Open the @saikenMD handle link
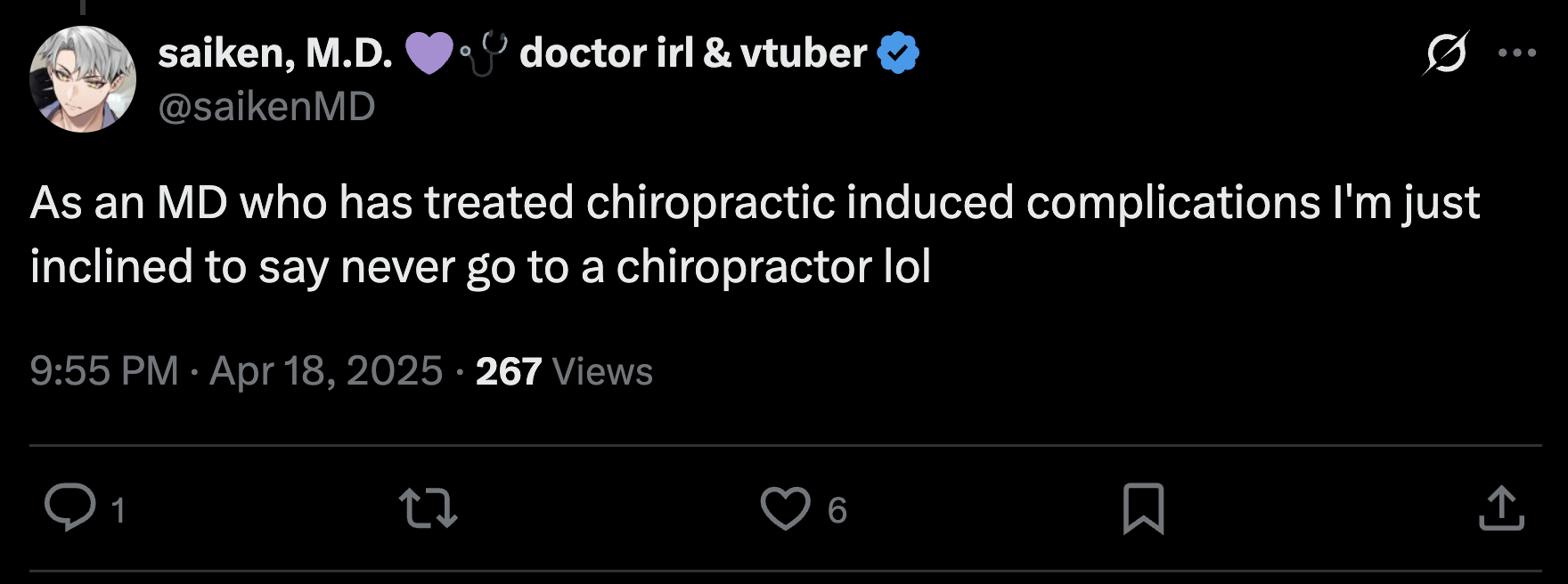This screenshot has height=584, width=1568. [x=266, y=107]
